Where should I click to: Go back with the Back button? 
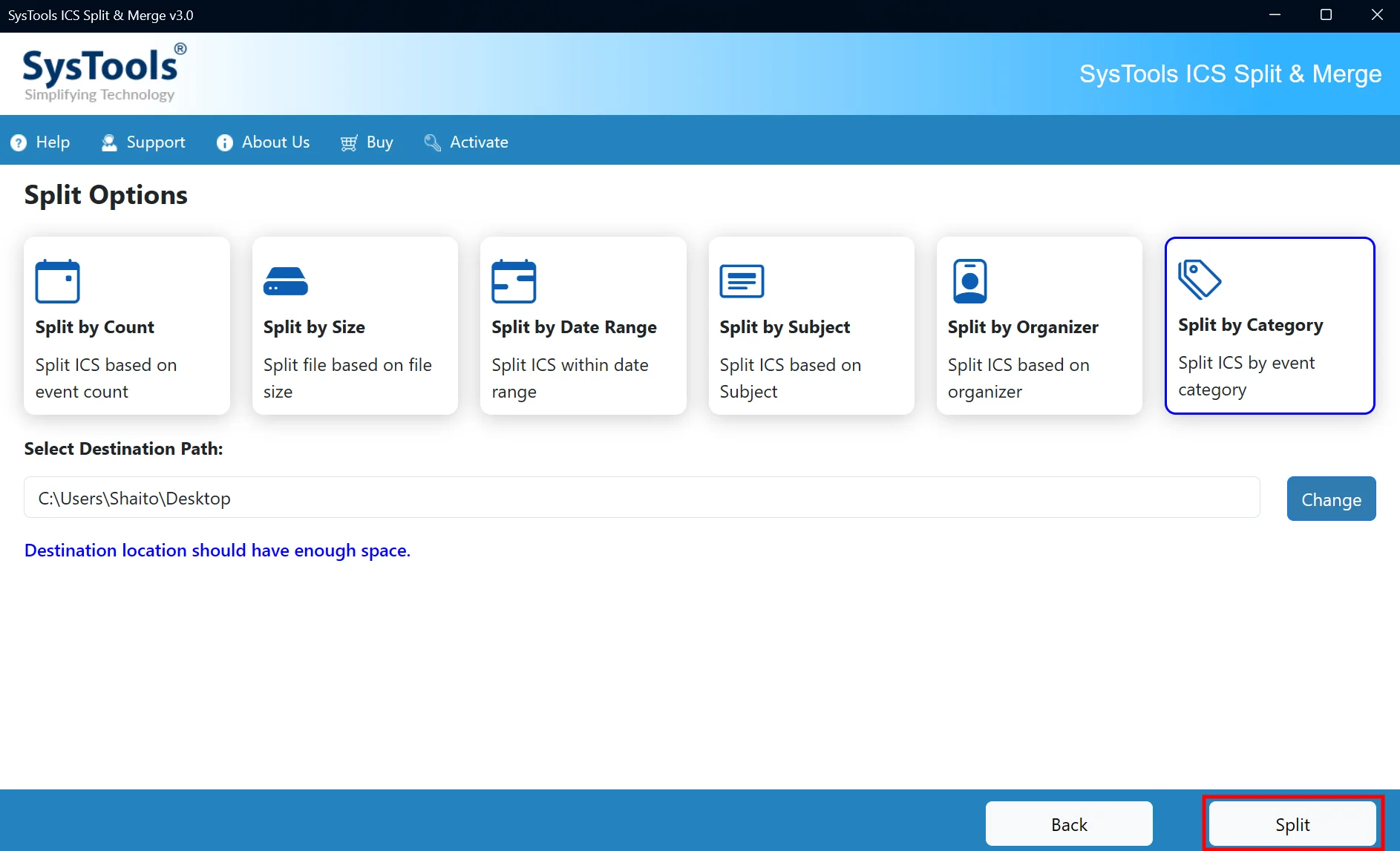point(1069,824)
